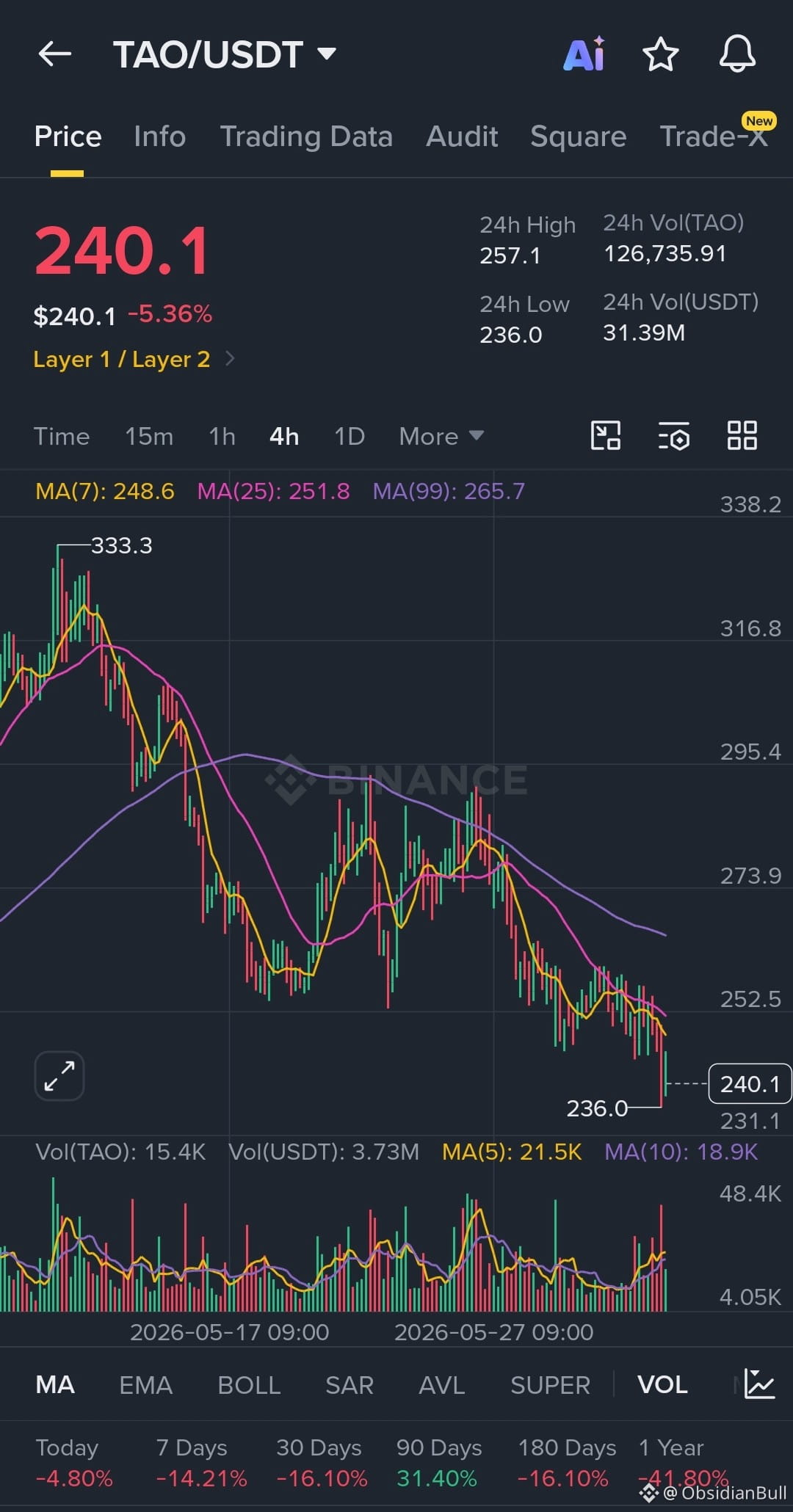Switch to the Price tab

click(x=68, y=137)
